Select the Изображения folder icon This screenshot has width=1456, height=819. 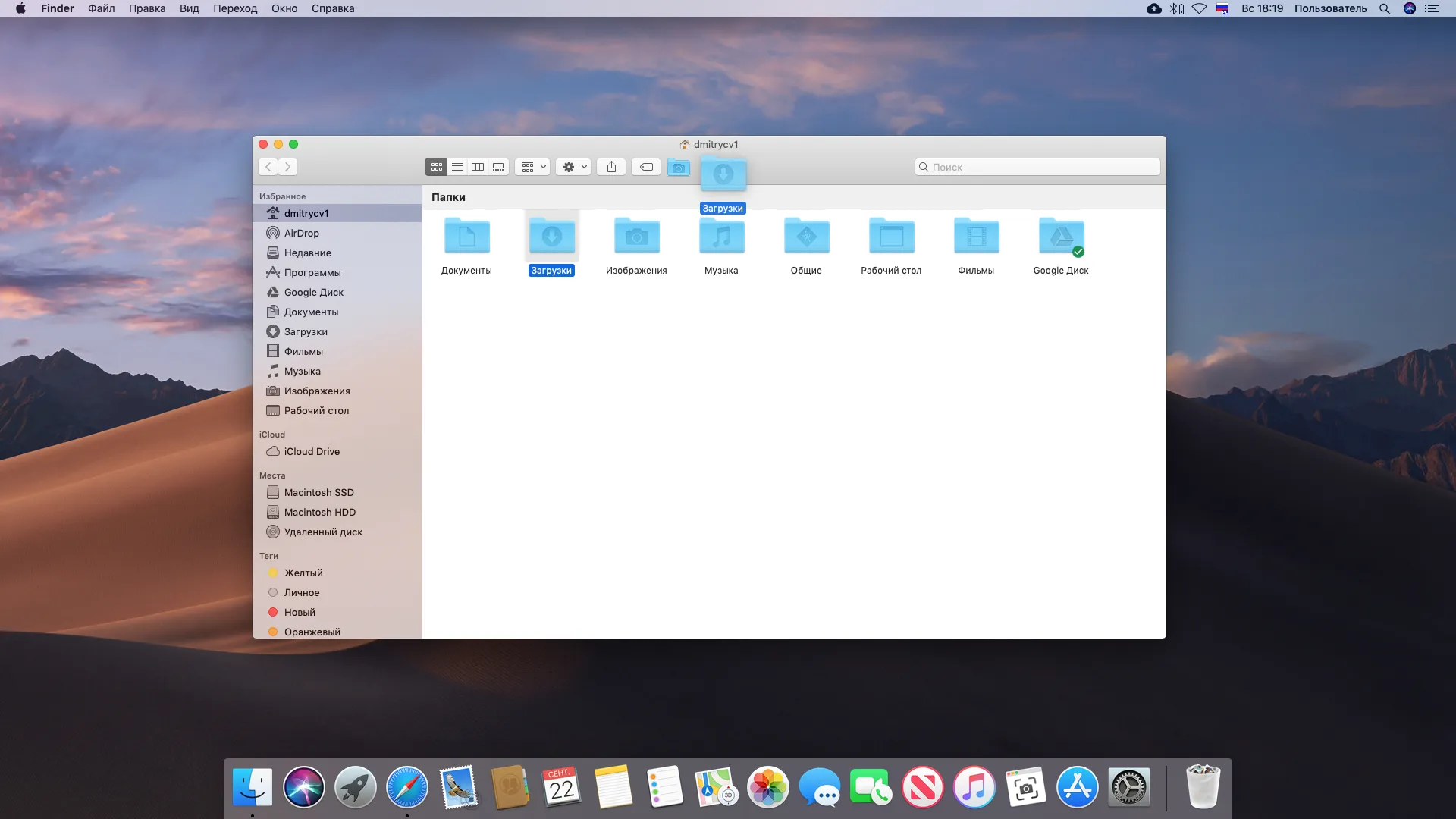pyautogui.click(x=636, y=237)
